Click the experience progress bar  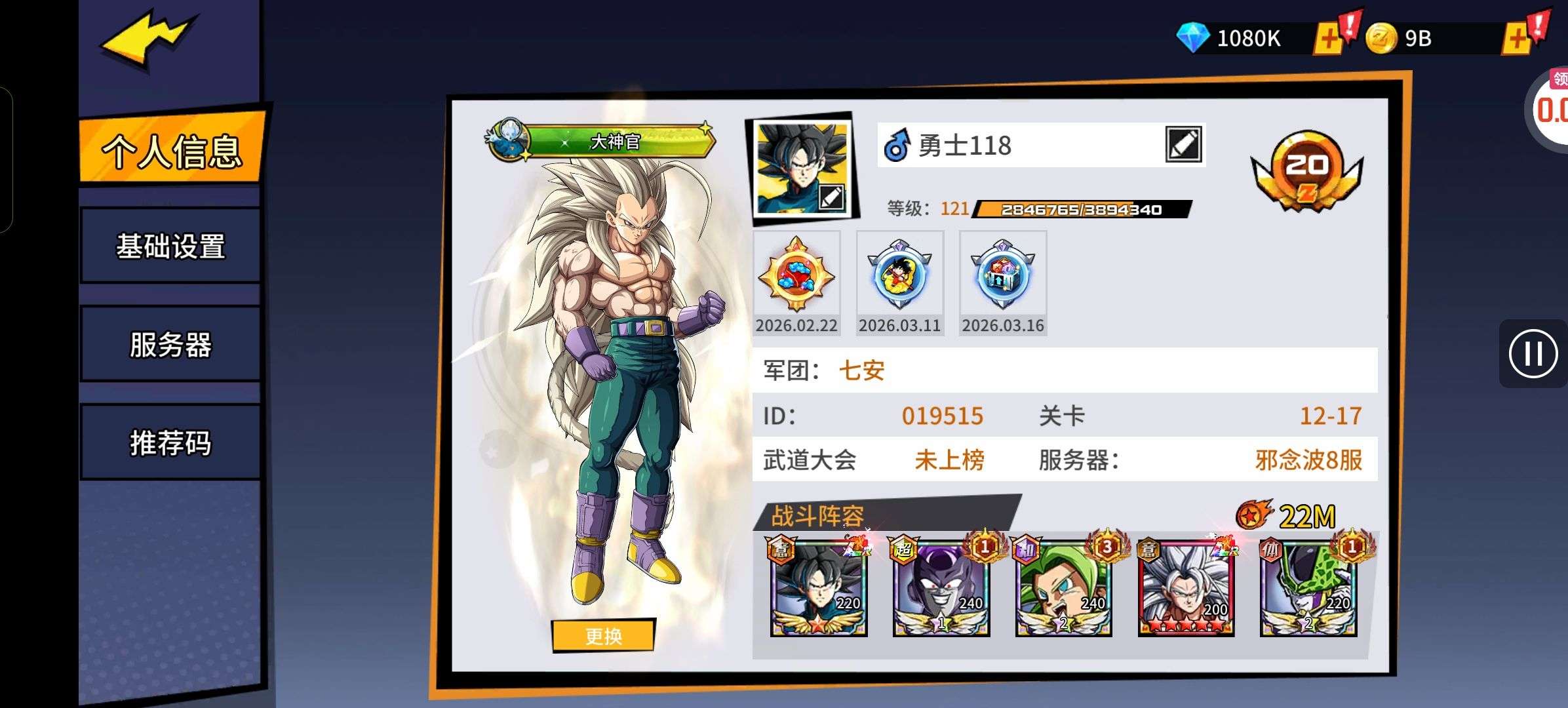(x=1082, y=209)
